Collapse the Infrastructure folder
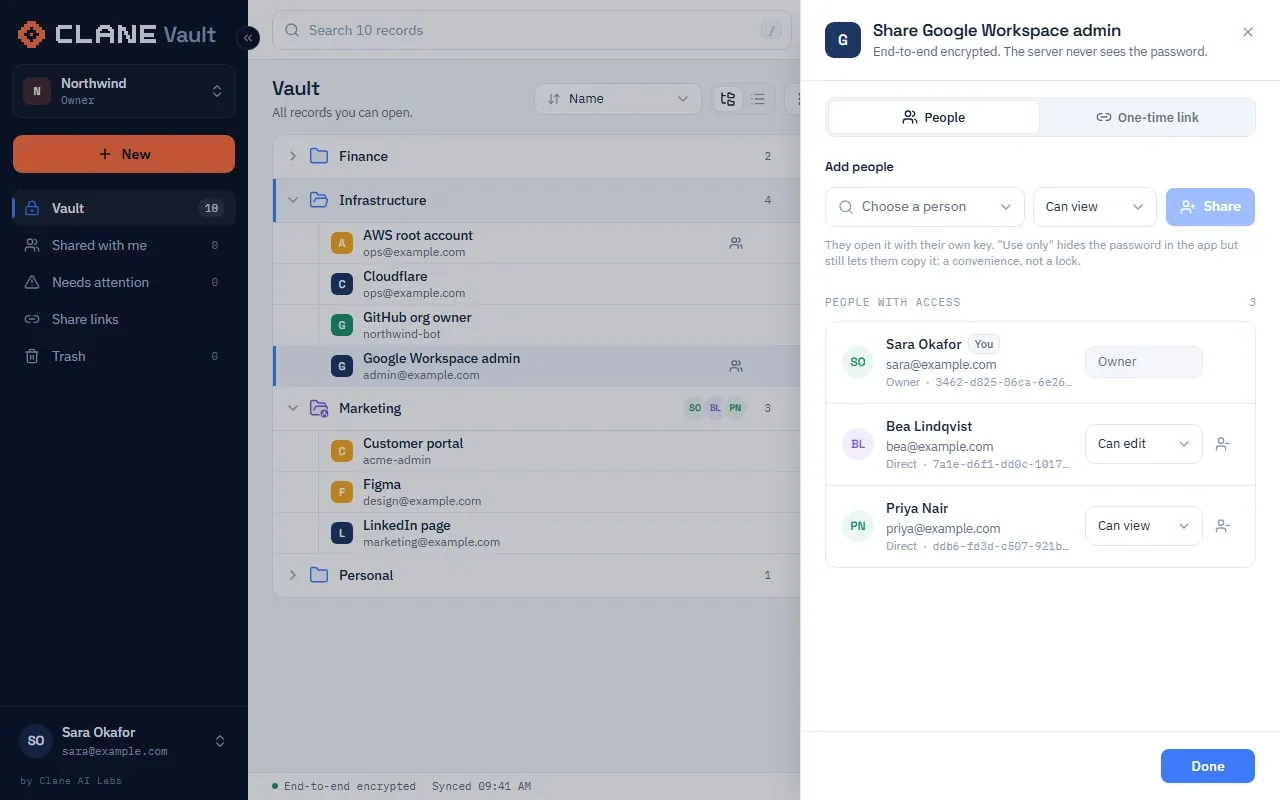Screen dimensions: 1280x800 point(293,200)
